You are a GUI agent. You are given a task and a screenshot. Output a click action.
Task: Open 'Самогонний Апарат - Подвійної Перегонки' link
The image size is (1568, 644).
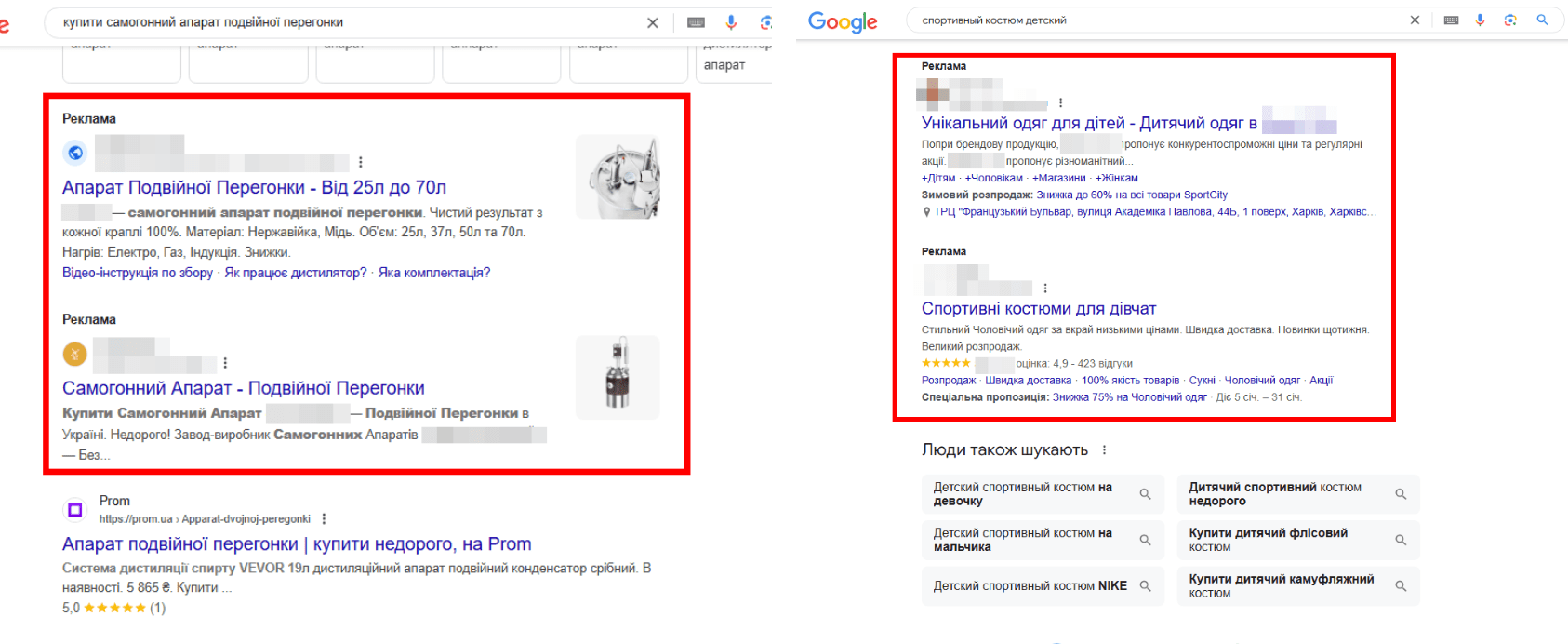click(x=244, y=388)
